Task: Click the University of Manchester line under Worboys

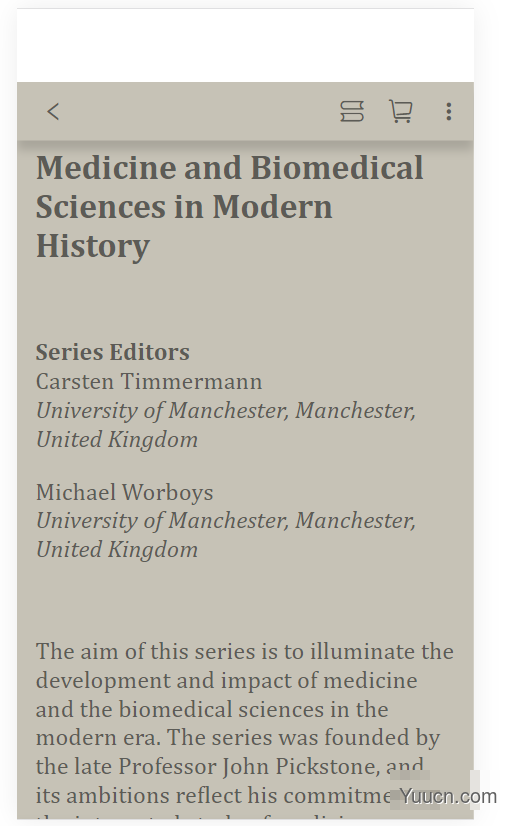Action: (226, 520)
